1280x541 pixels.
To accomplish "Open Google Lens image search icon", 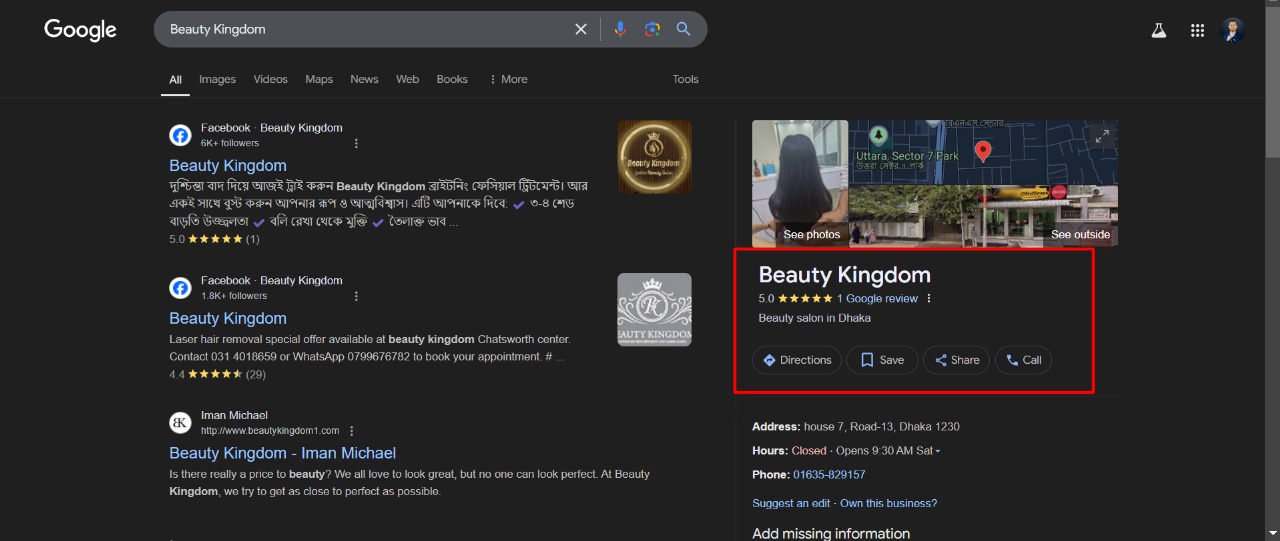I will tap(652, 29).
